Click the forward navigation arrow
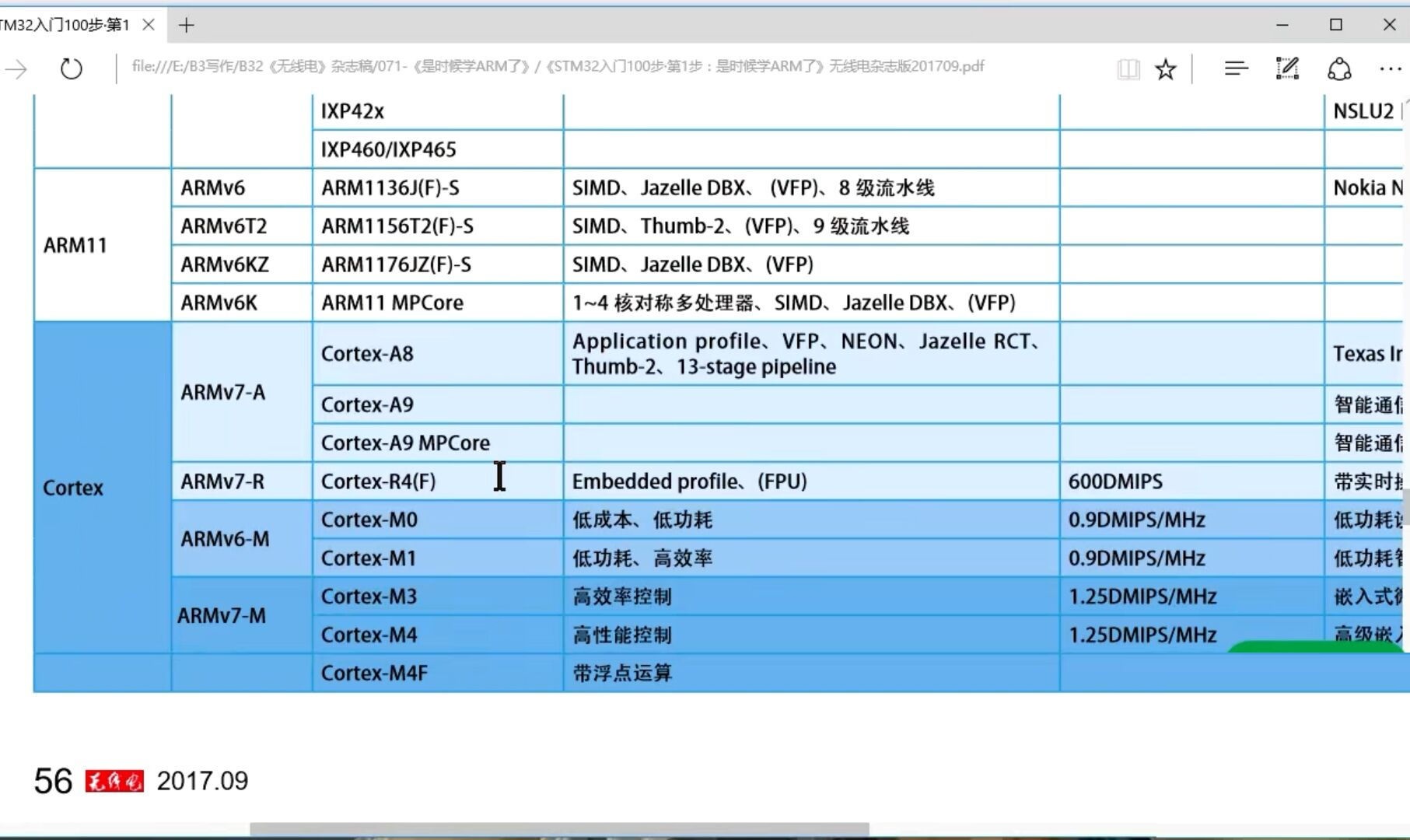1410x840 pixels. (16, 69)
